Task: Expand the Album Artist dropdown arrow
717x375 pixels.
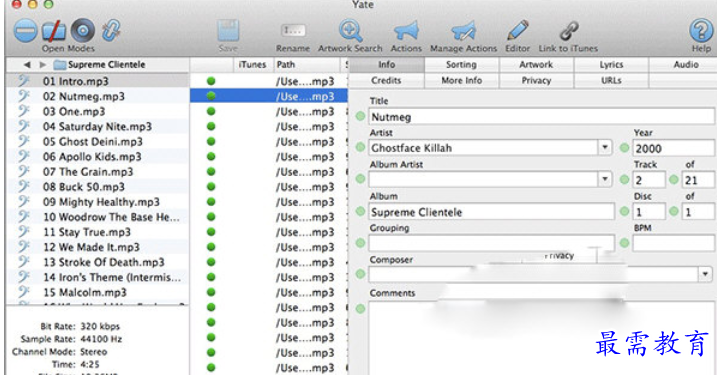Action: pos(605,179)
